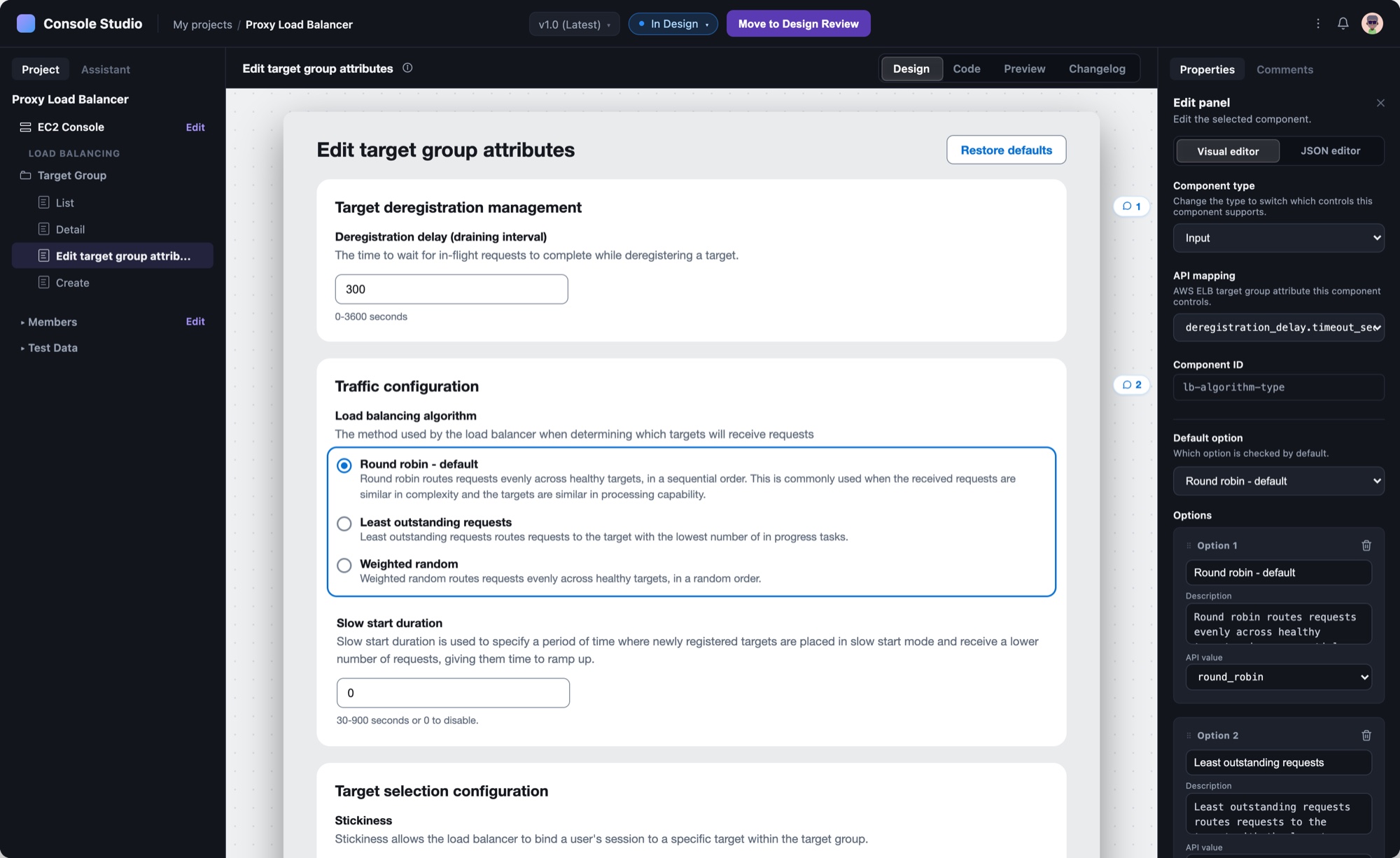The width and height of the screenshot is (1400, 858).
Task: Open the In Design status dropdown
Action: point(673,24)
